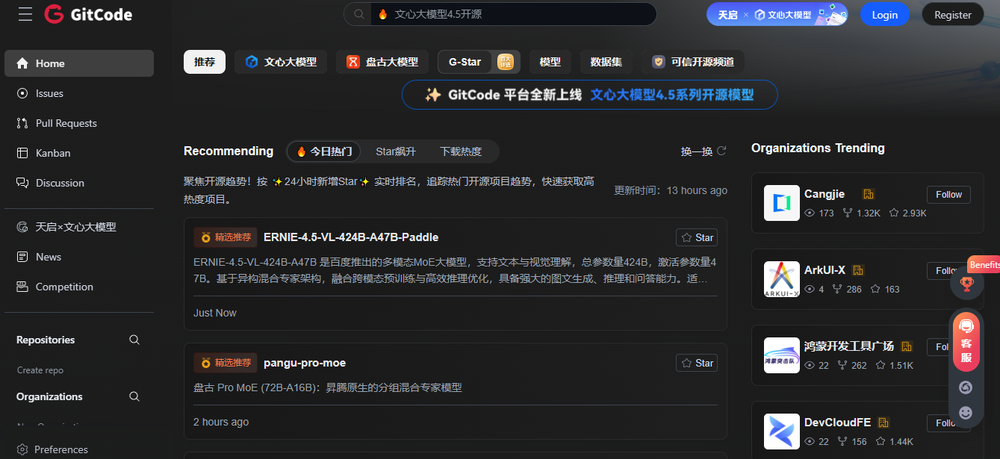Click the ArkUI-X verified badge icon
The height and width of the screenshot is (459, 1000).
[858, 270]
